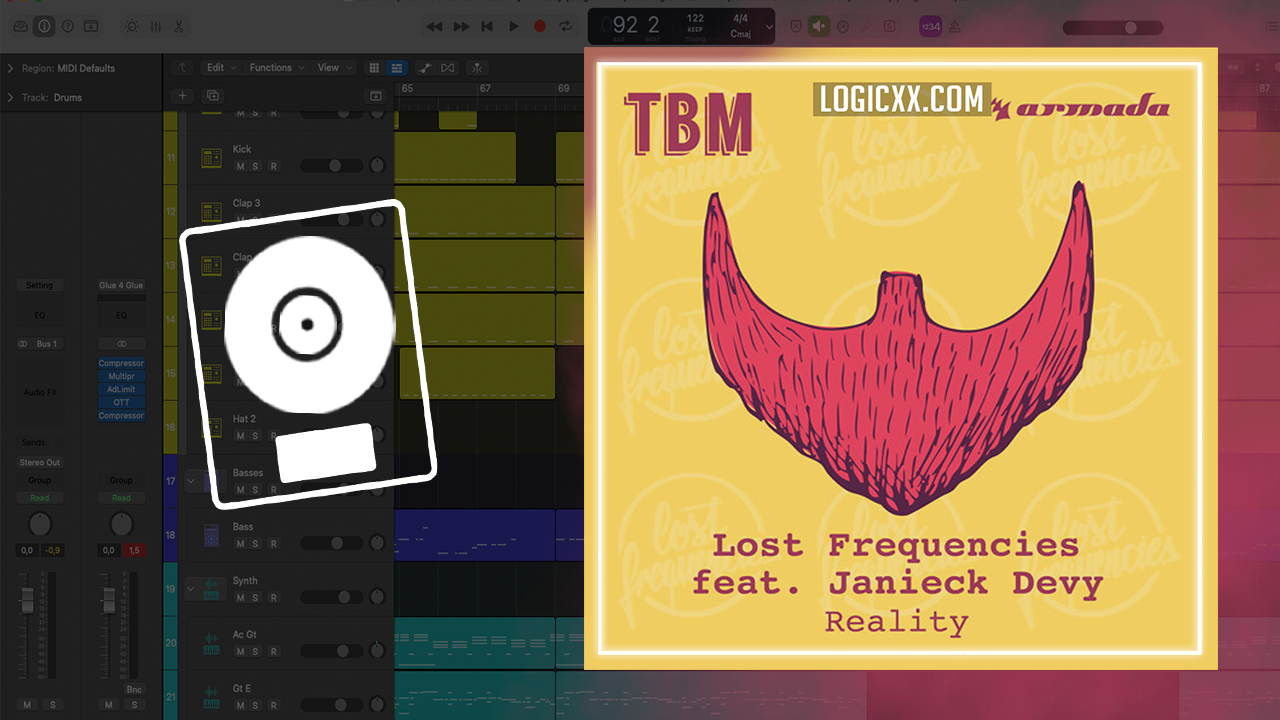This screenshot has height=720, width=1280.
Task: Mute the Kick track
Action: pos(239,166)
